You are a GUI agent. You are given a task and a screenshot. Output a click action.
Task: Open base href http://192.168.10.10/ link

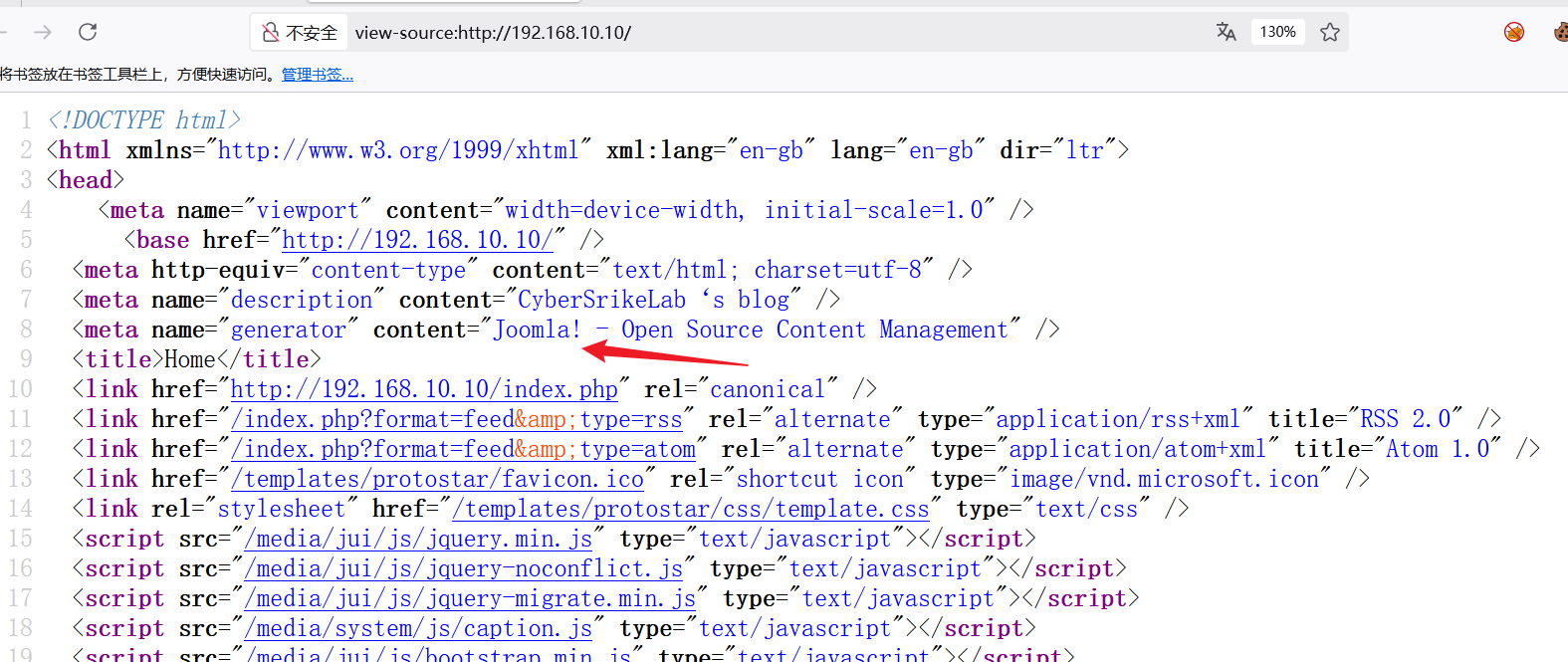pyautogui.click(x=417, y=240)
